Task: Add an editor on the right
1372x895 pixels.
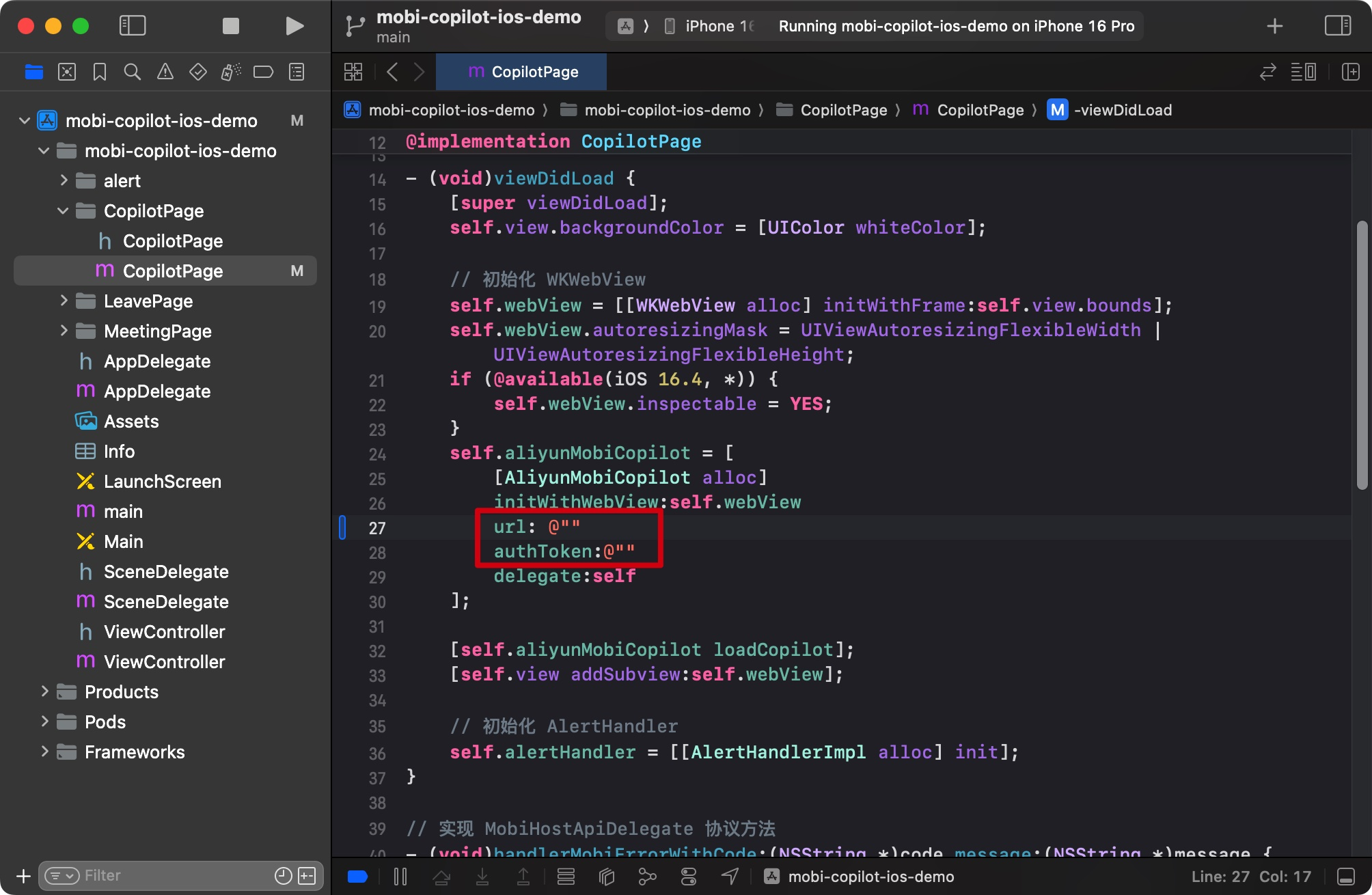Action: pos(1351,72)
